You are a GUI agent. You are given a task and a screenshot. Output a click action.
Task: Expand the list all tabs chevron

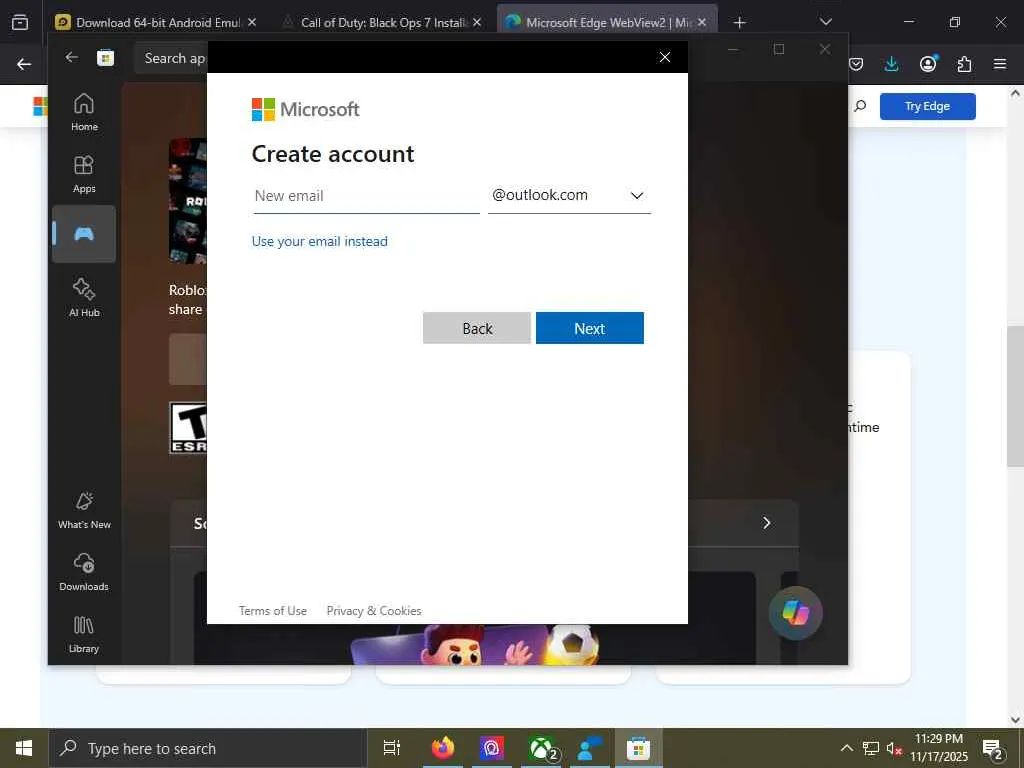825,22
